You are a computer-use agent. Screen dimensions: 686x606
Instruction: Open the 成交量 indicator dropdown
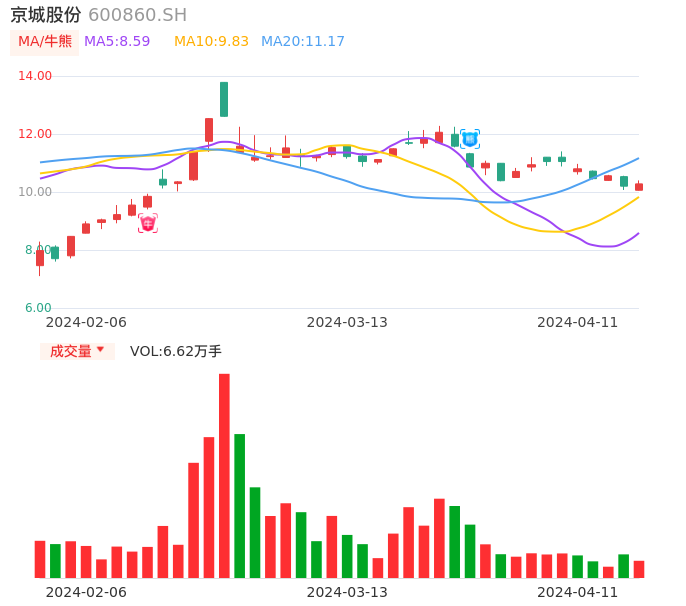point(77,351)
